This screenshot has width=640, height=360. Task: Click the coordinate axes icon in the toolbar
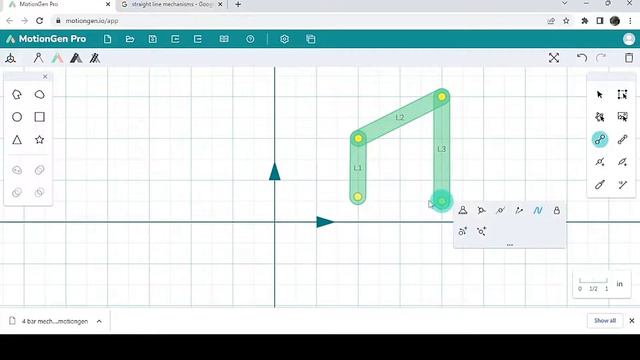click(11, 58)
